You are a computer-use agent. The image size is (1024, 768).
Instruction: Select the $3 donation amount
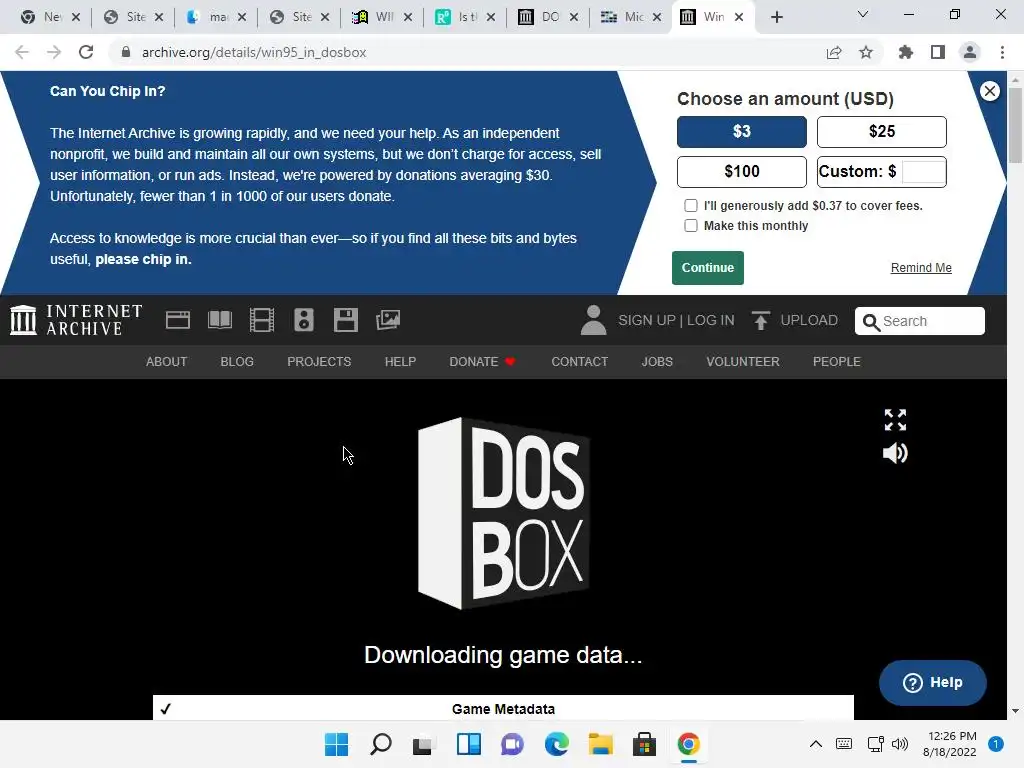pos(741,132)
